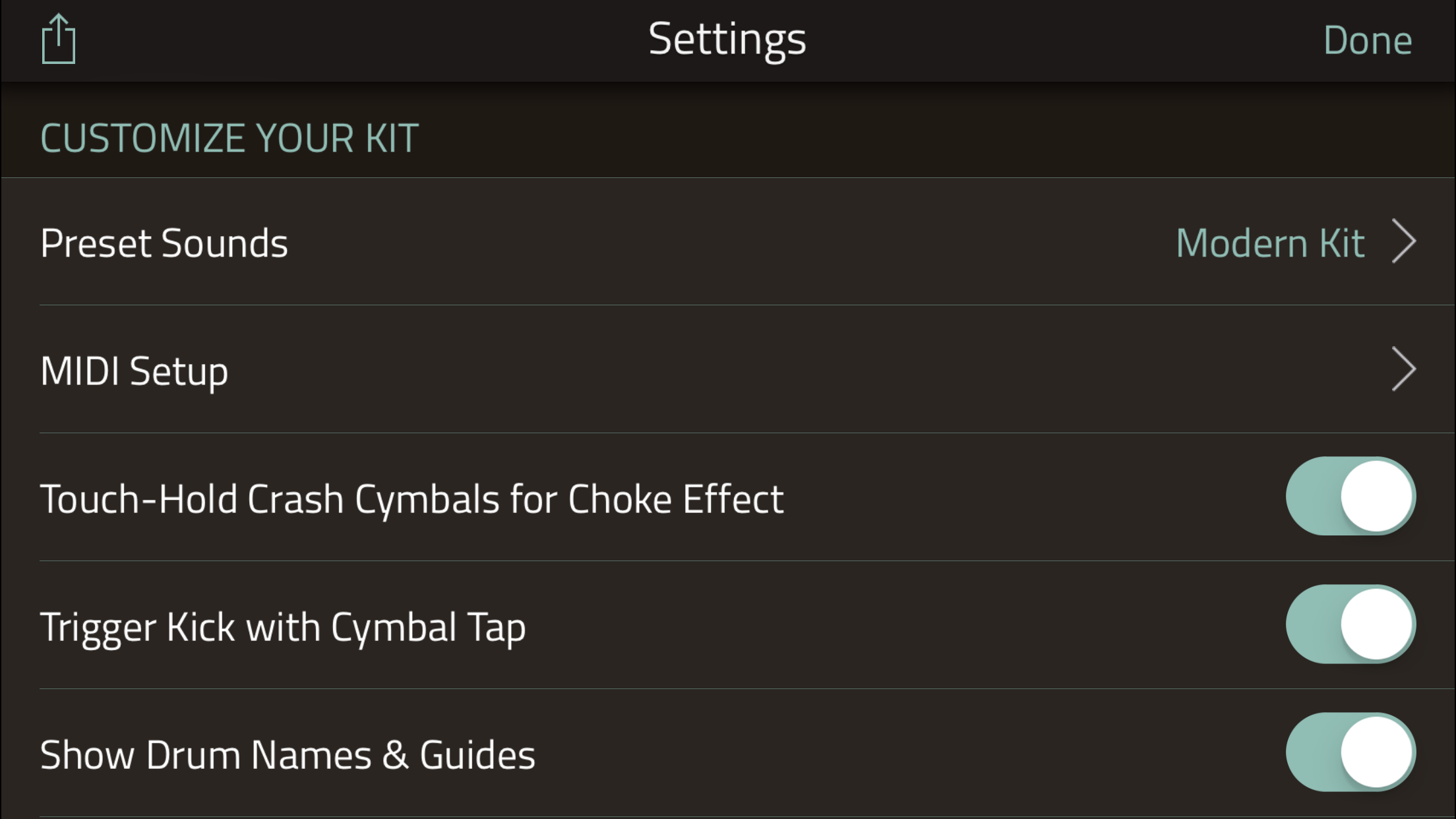Open the MIDI Setup label
Image resolution: width=1456 pixels, height=819 pixels.
tap(135, 371)
